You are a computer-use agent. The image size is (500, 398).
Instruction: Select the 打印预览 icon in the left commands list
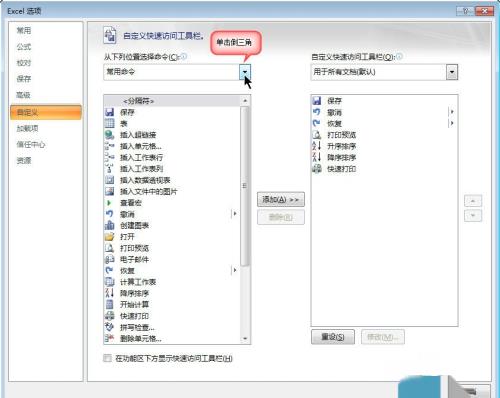(x=109, y=248)
